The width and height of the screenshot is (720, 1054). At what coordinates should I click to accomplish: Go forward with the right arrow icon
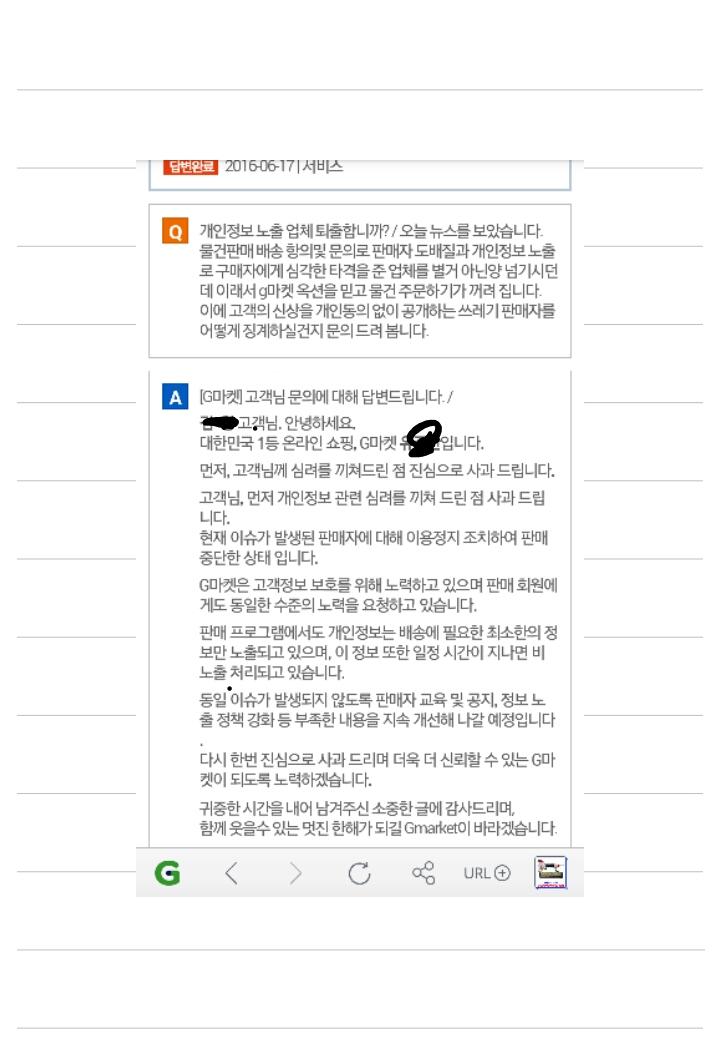click(x=295, y=873)
